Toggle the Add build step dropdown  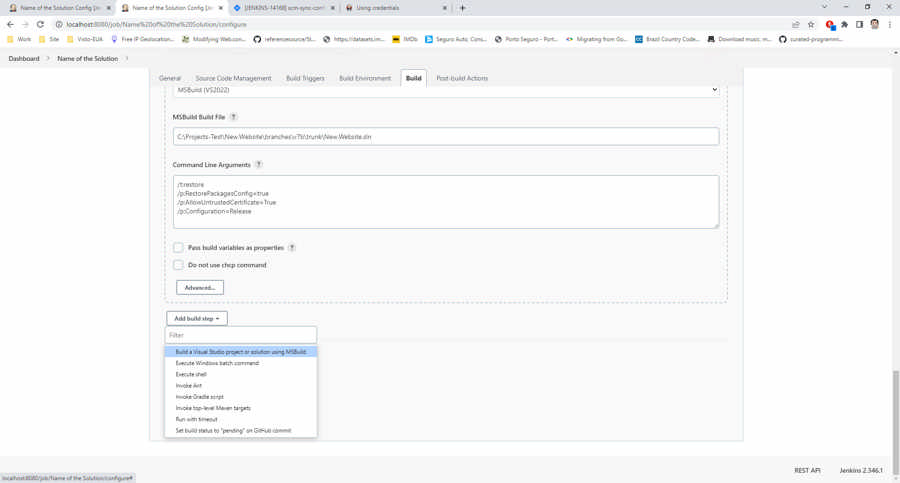tap(197, 318)
